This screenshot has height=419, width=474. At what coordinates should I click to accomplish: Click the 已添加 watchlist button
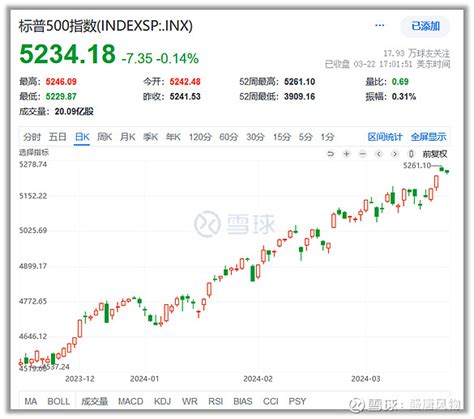(425, 26)
